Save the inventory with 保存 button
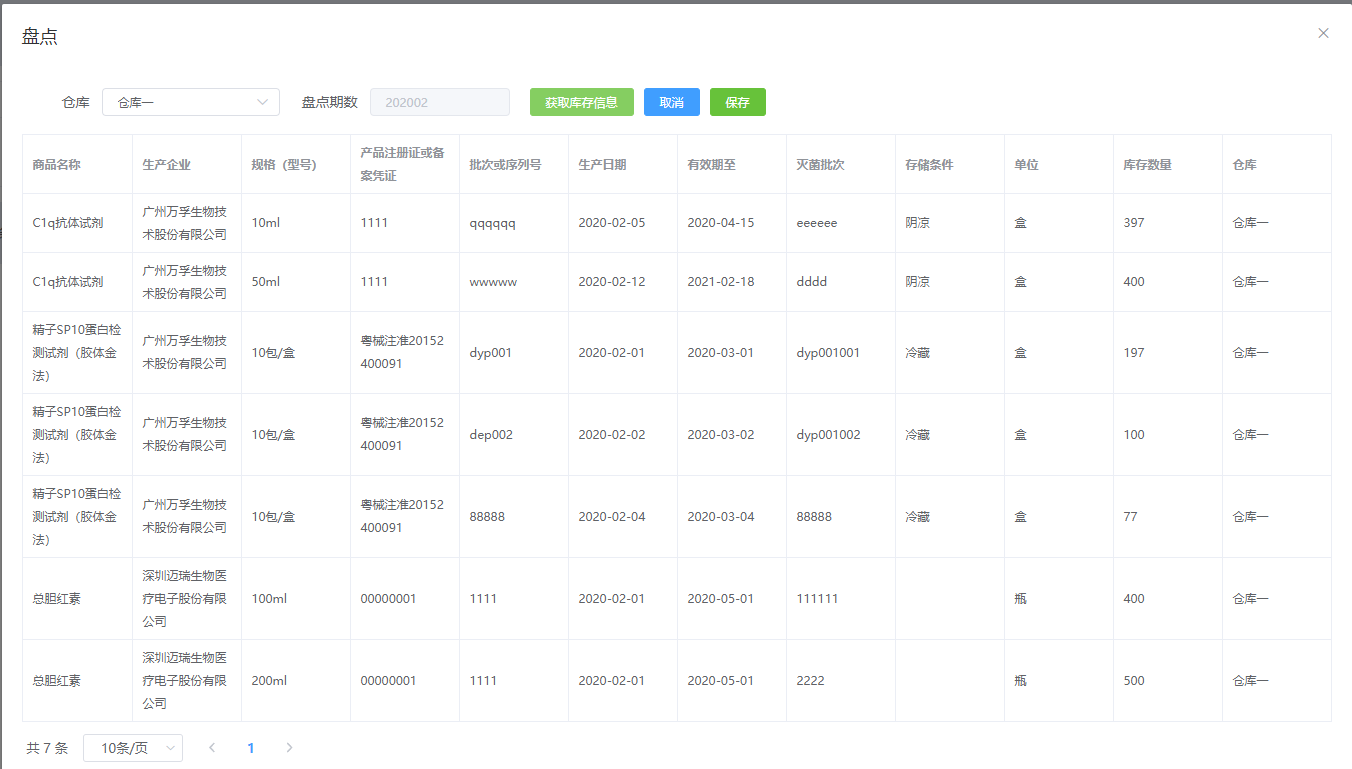 click(x=737, y=102)
